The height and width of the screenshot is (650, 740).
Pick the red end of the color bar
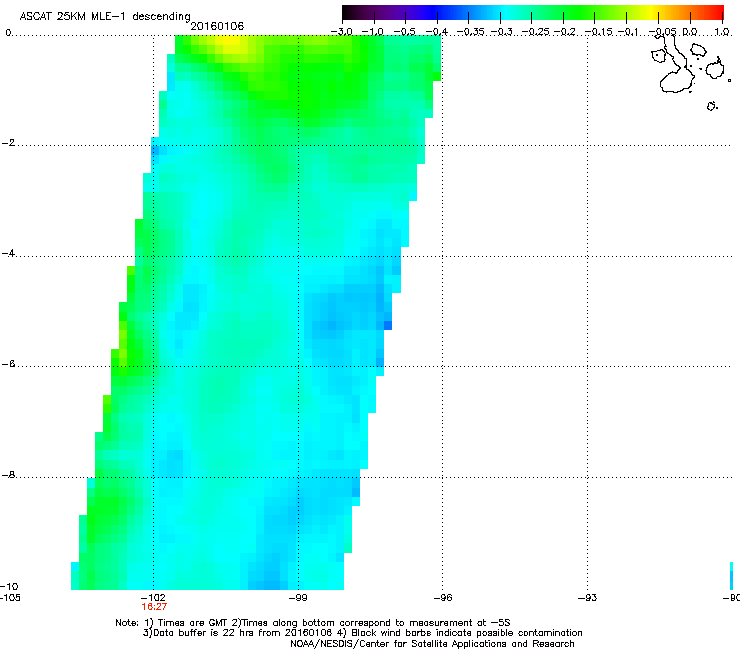tap(716, 13)
